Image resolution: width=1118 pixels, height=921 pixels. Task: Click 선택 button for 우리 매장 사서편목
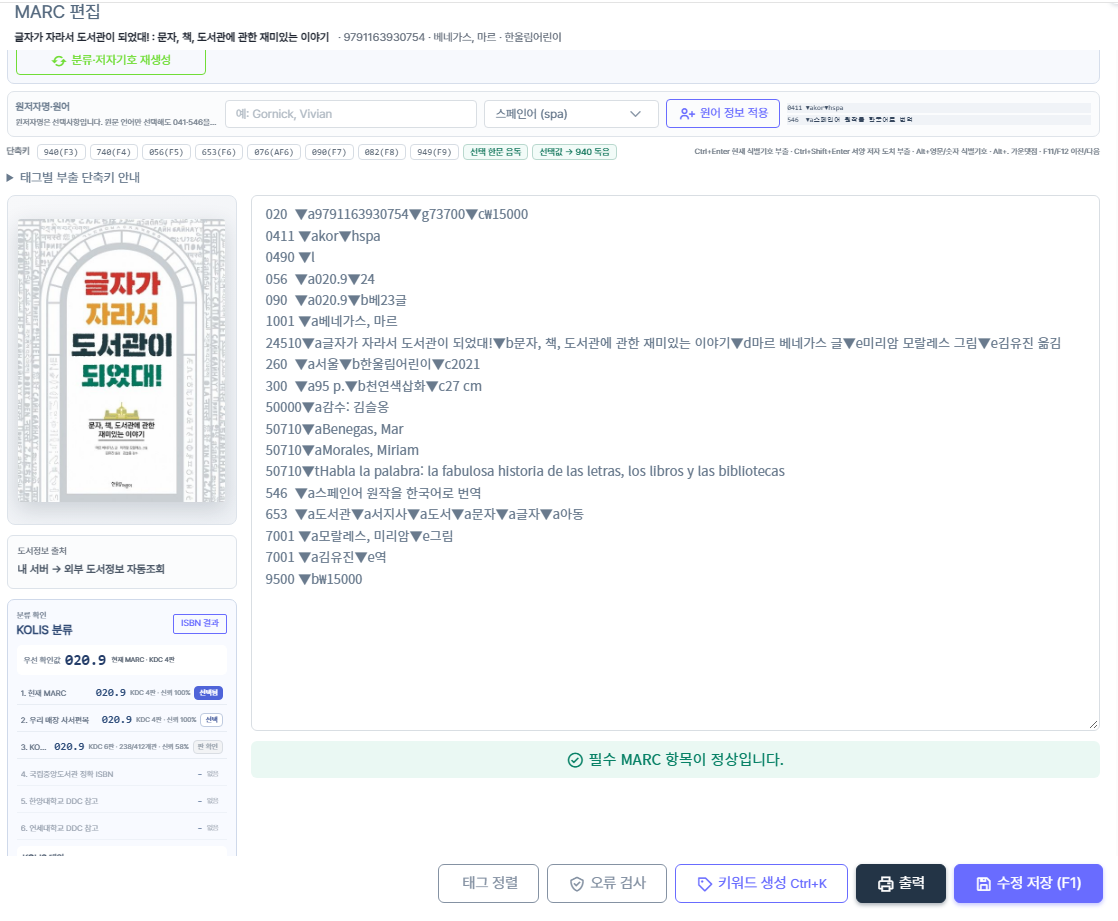pos(211,720)
